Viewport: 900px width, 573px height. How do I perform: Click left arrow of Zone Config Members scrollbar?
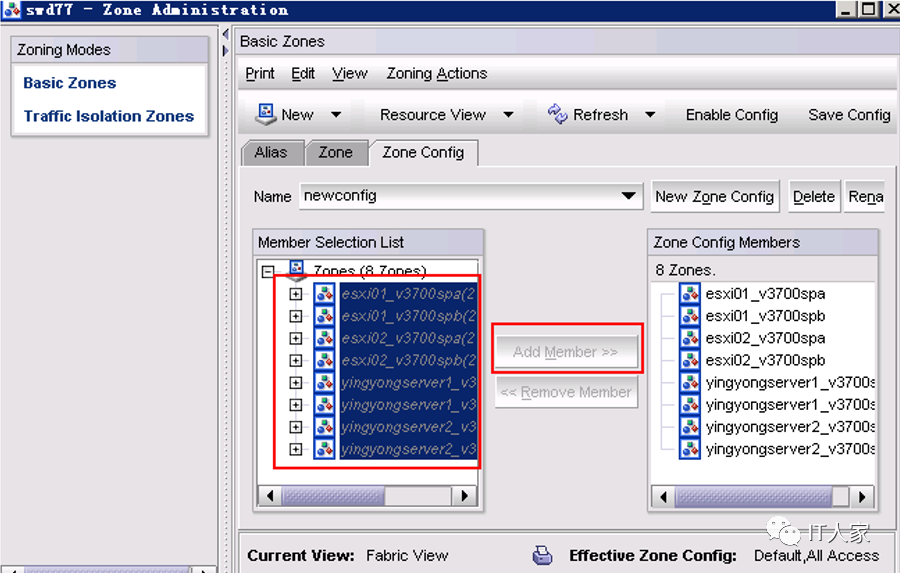pyautogui.click(x=664, y=497)
